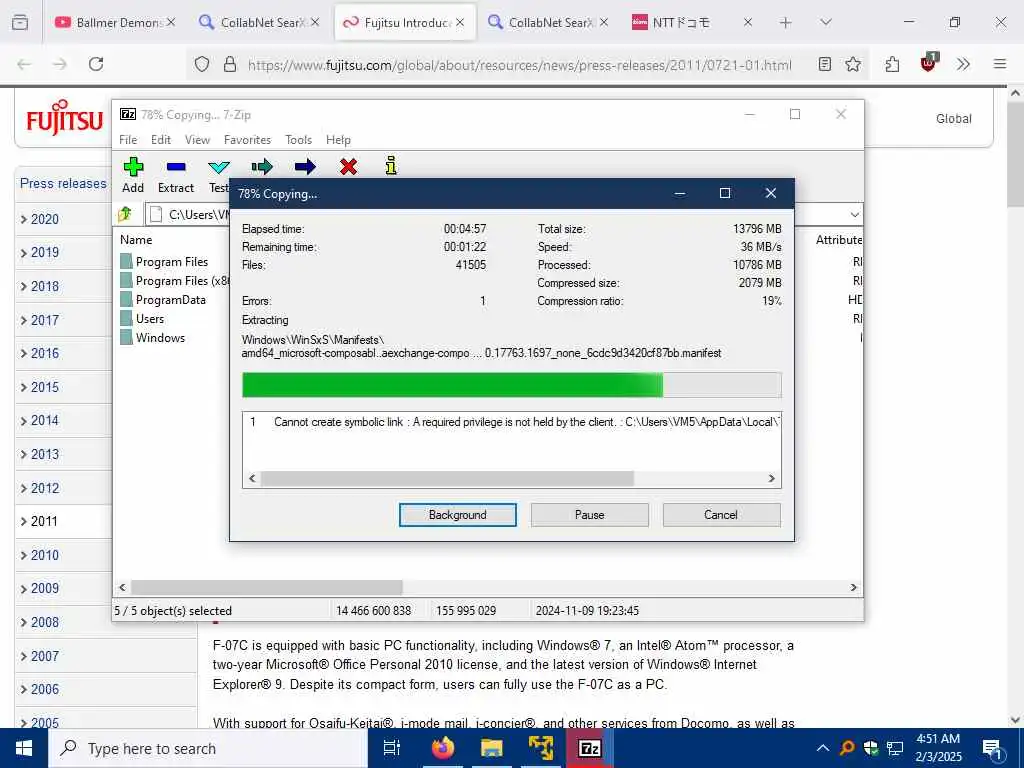Viewport: 1024px width, 768px height.
Task: Click the Test checkmark icon in 7-Zip
Action: [219, 167]
